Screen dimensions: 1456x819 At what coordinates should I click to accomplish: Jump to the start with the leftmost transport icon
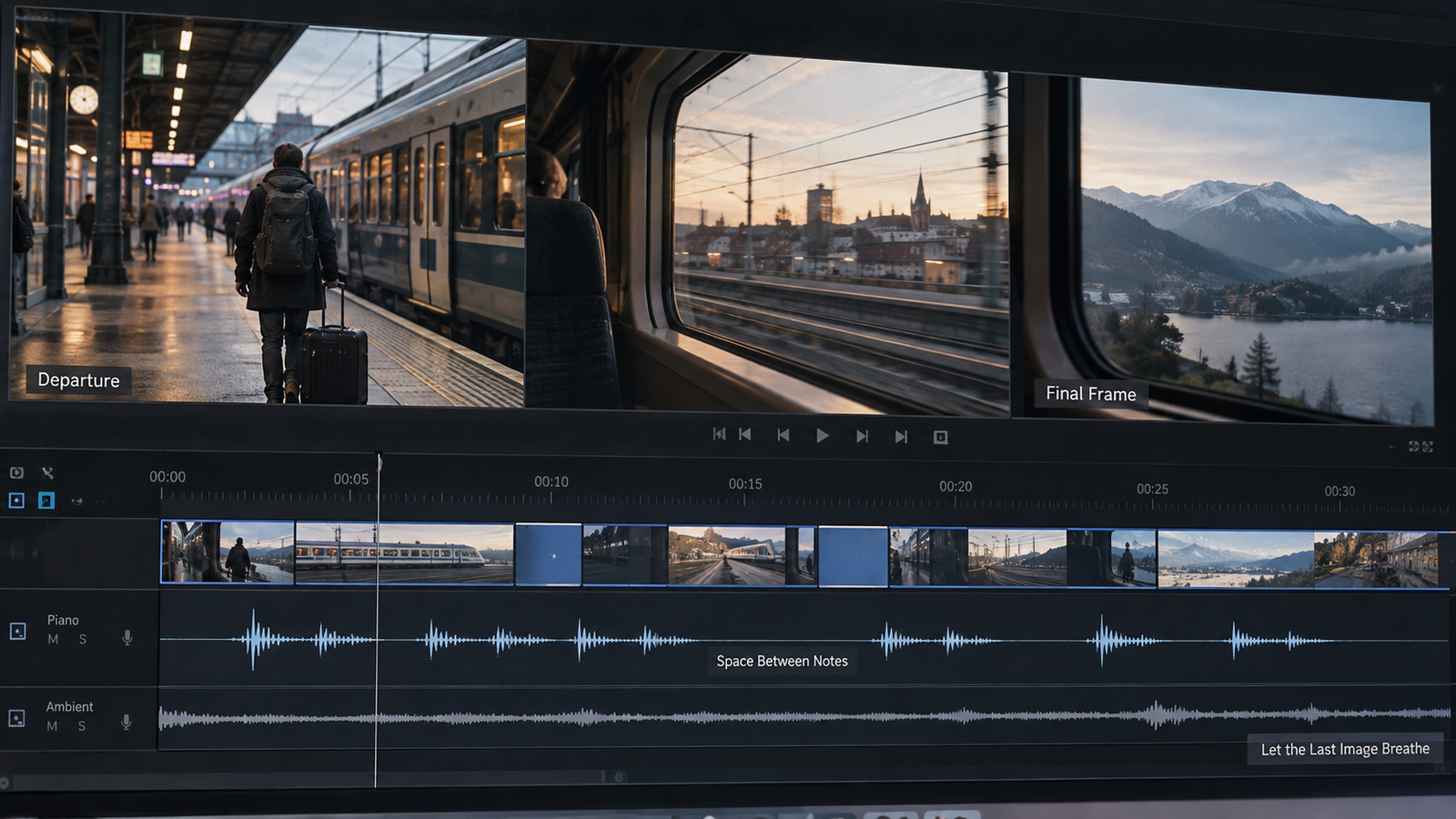point(719,434)
